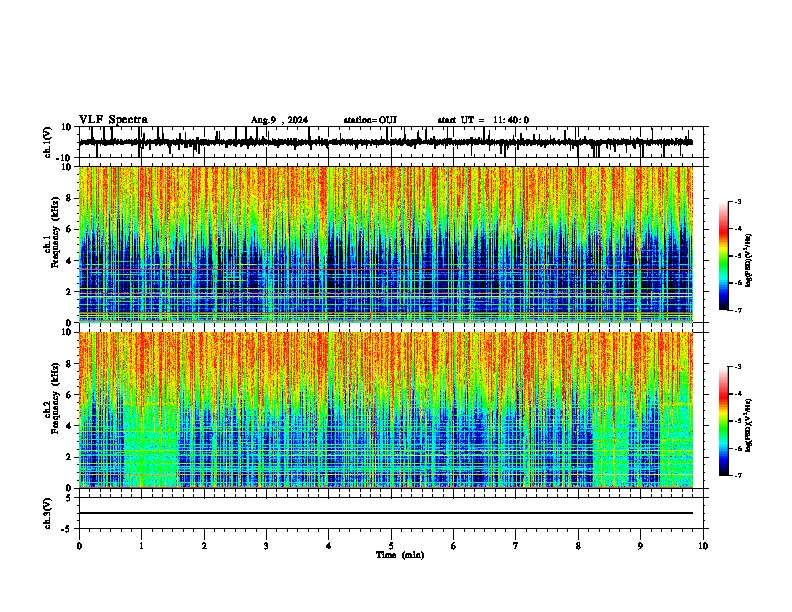Click the ch.2 spectrogram color scale bar

(x=724, y=421)
